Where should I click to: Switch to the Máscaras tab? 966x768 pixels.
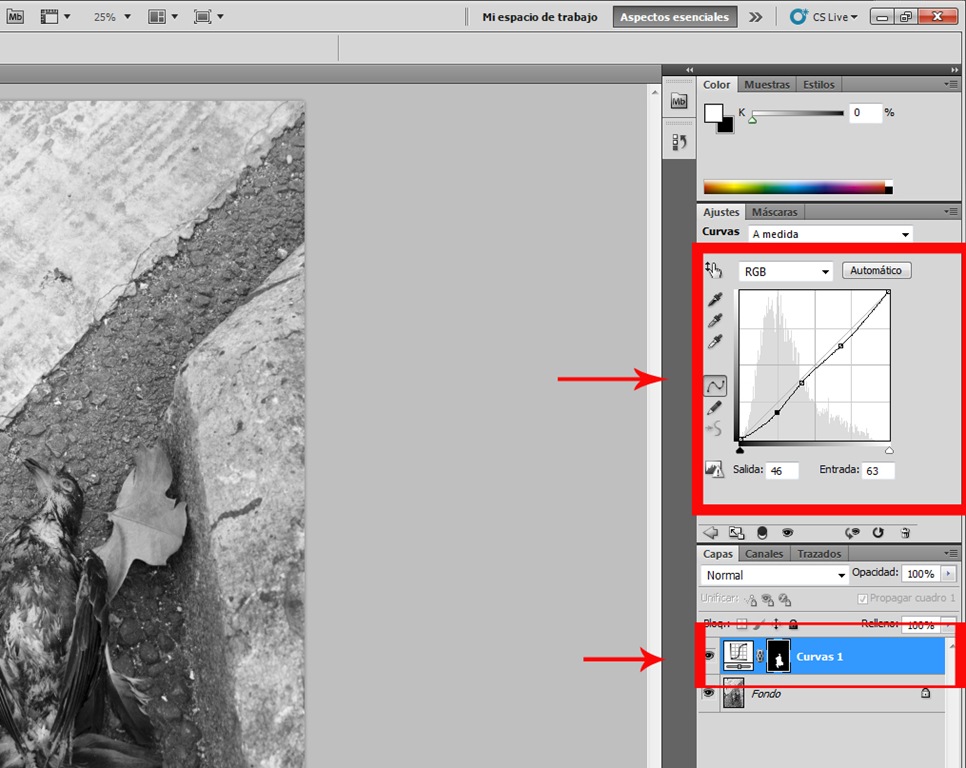774,212
